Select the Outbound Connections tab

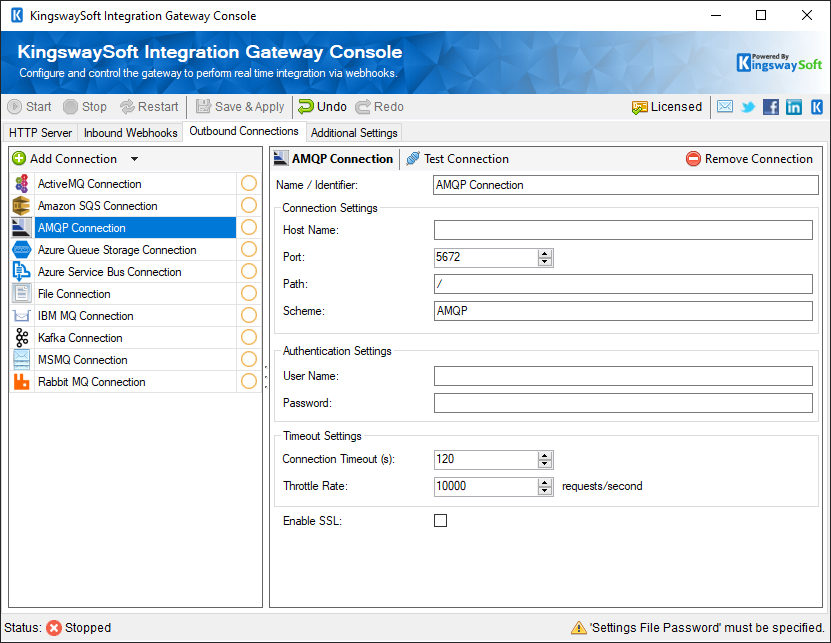tap(244, 131)
